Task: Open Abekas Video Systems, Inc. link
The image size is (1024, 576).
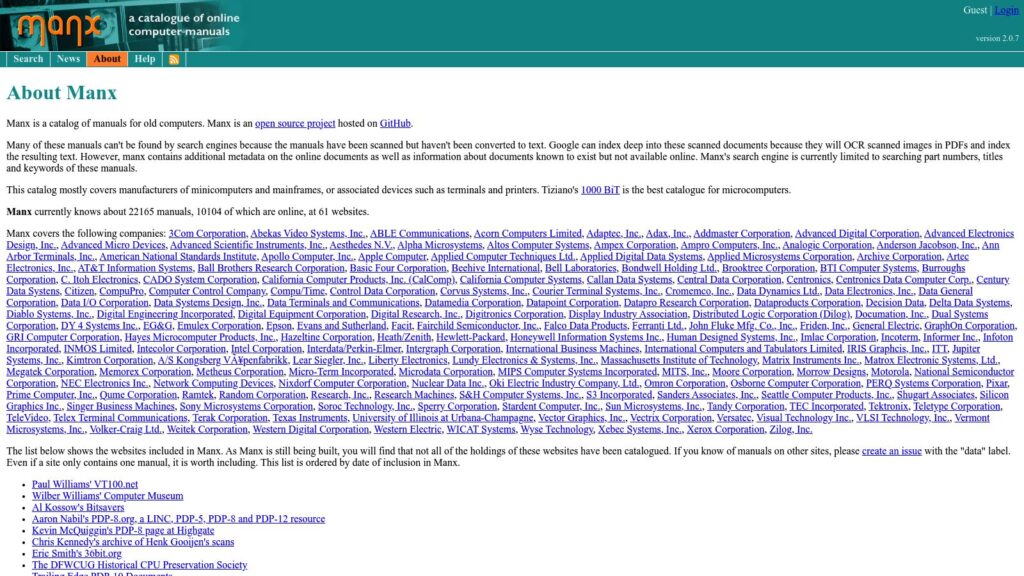Action: (x=308, y=234)
